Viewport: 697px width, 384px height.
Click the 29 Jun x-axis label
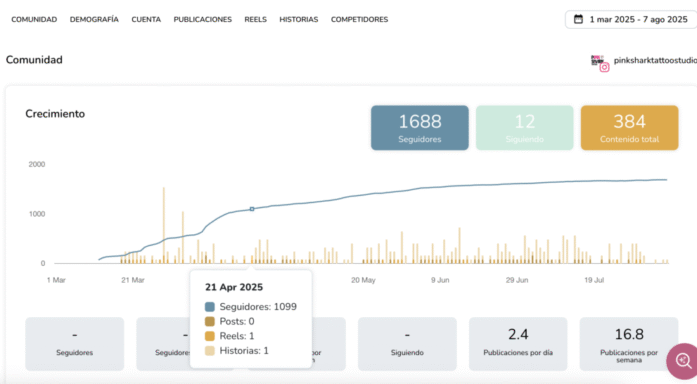517,280
